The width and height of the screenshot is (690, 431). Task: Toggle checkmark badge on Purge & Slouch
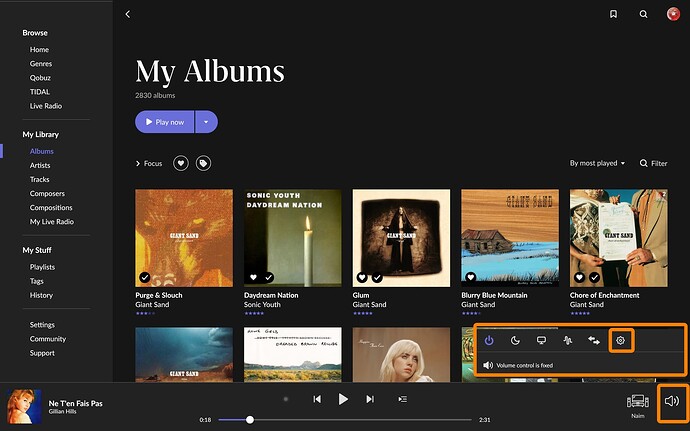click(145, 277)
